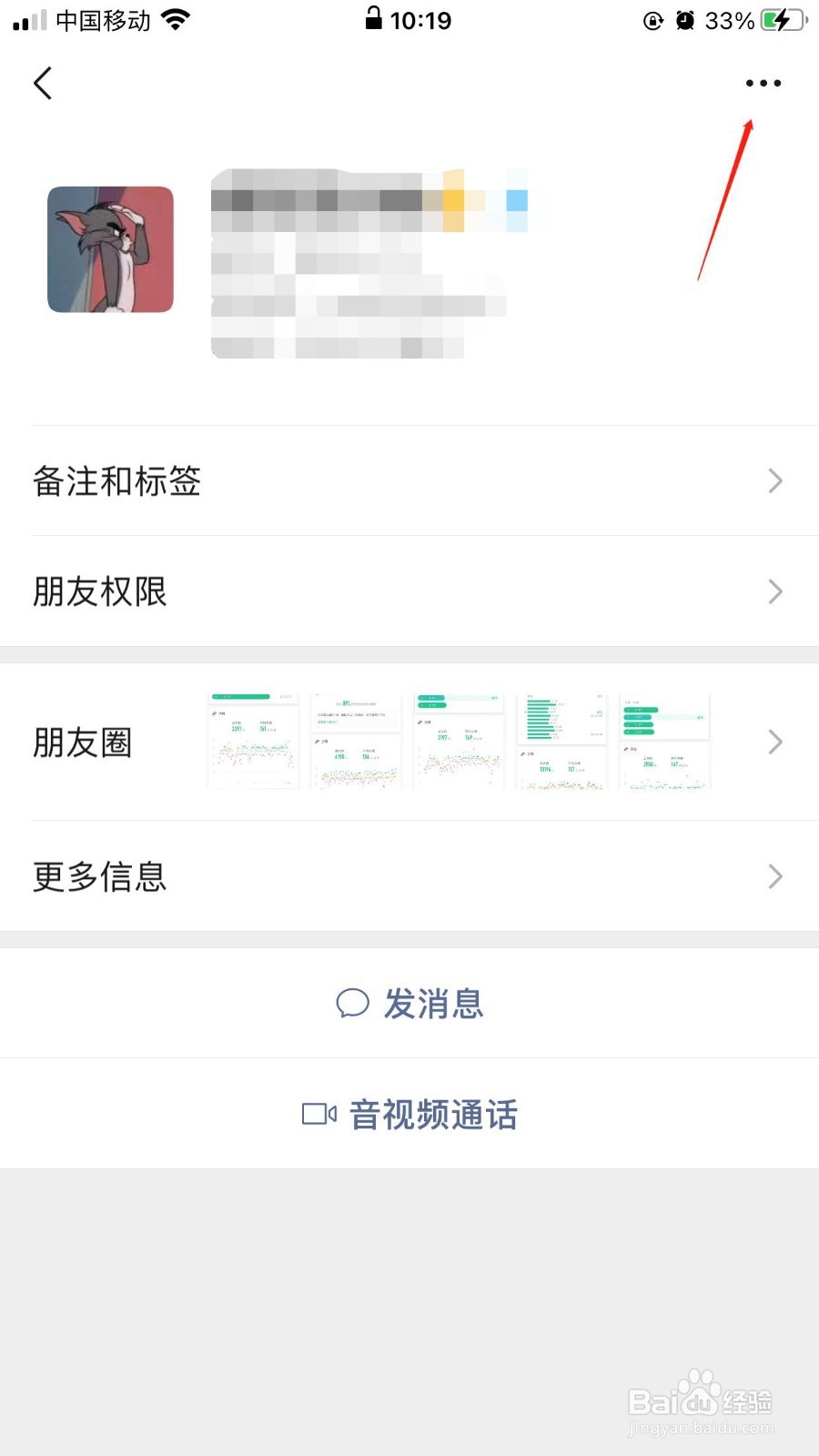Screen dimensions: 819x1456
Task: Tap the chat bubble icon beside 发消息
Action: [x=352, y=1003]
